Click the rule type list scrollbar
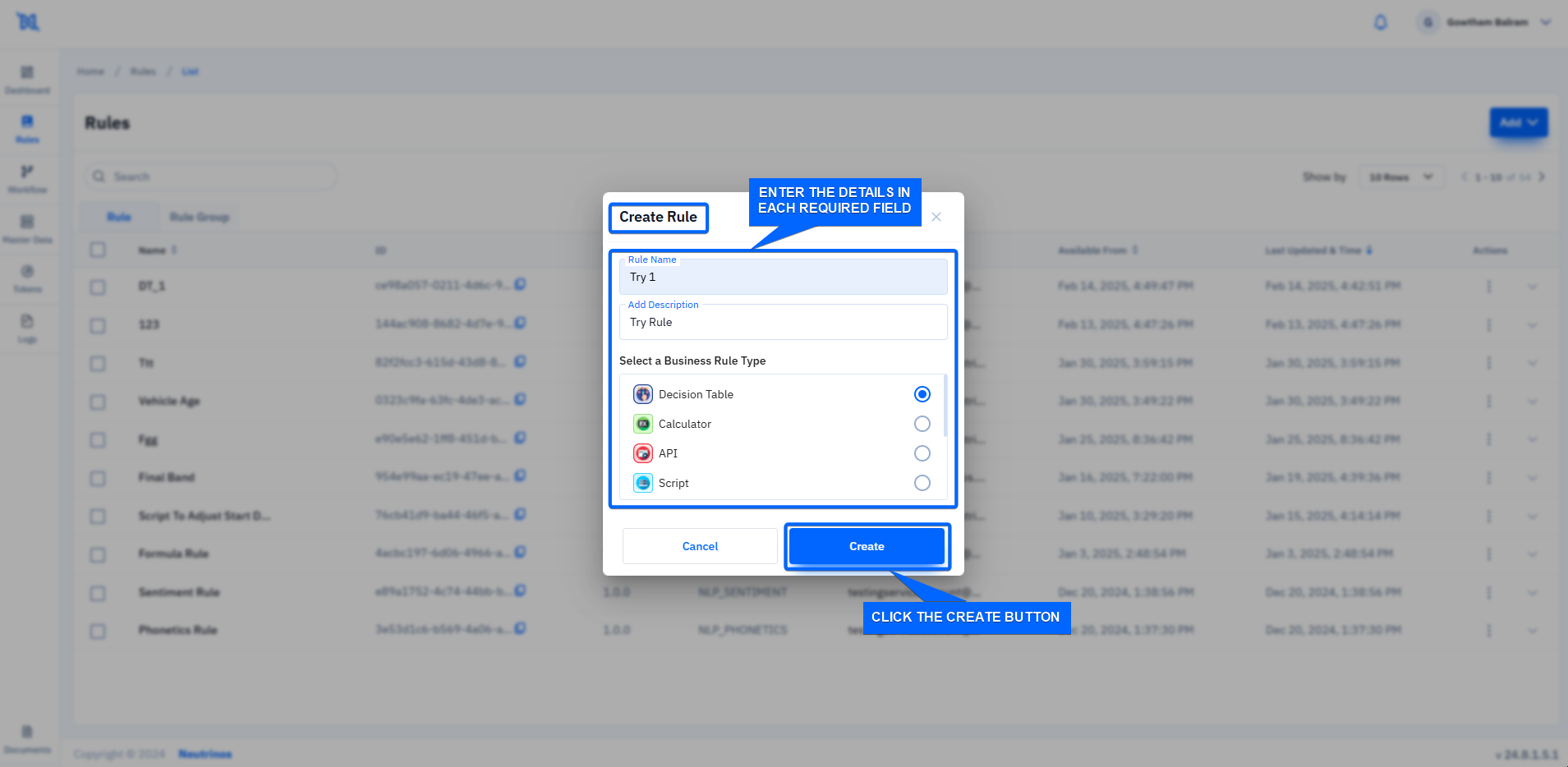Viewport: 1568px width, 767px height. (945, 406)
